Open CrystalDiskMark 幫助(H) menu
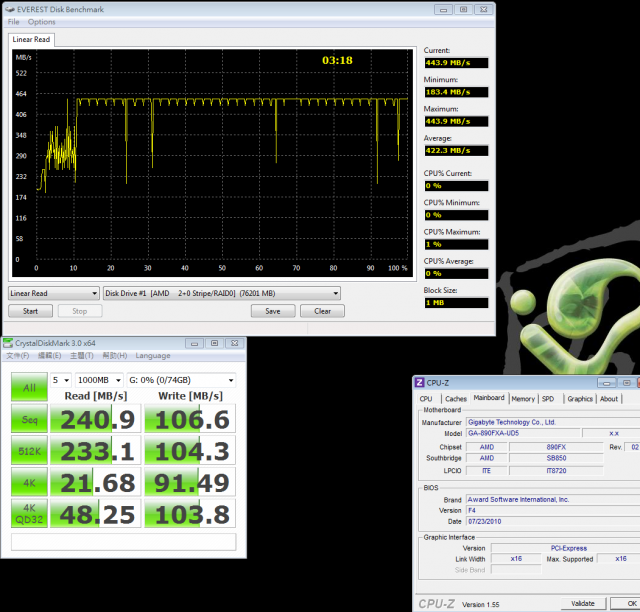This screenshot has height=612, width=640. [115, 356]
